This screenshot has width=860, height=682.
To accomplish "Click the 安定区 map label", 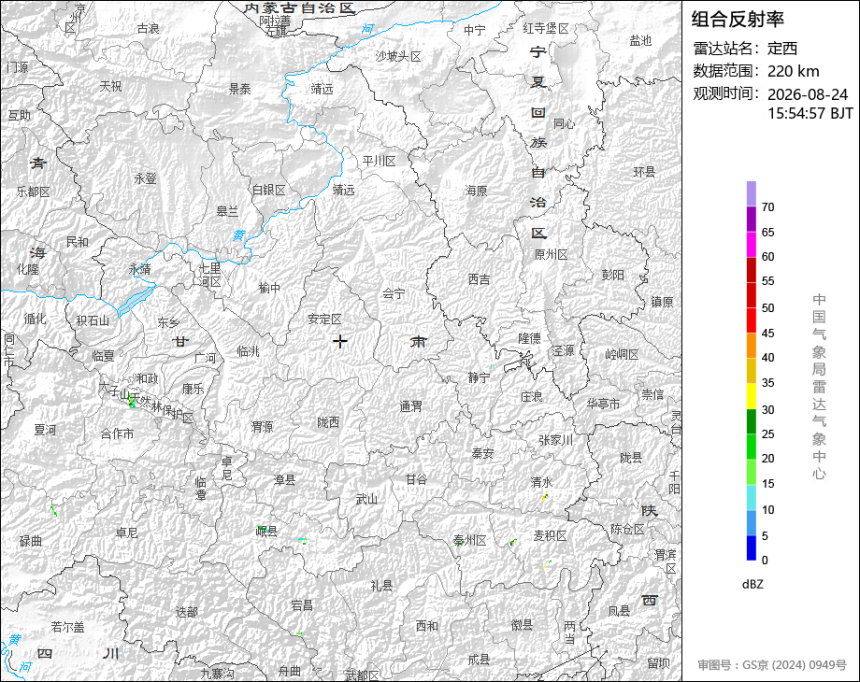I will click(325, 319).
